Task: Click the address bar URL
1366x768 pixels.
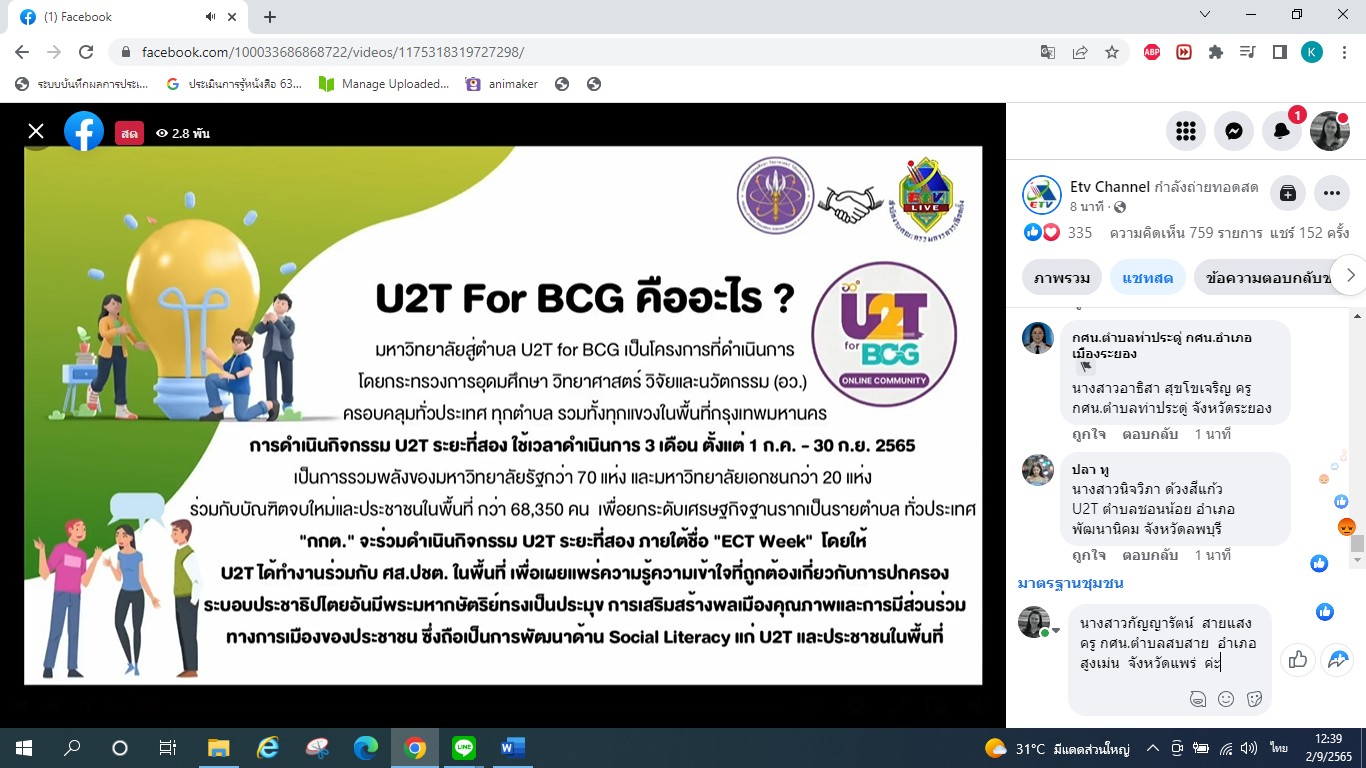Action: click(x=333, y=52)
